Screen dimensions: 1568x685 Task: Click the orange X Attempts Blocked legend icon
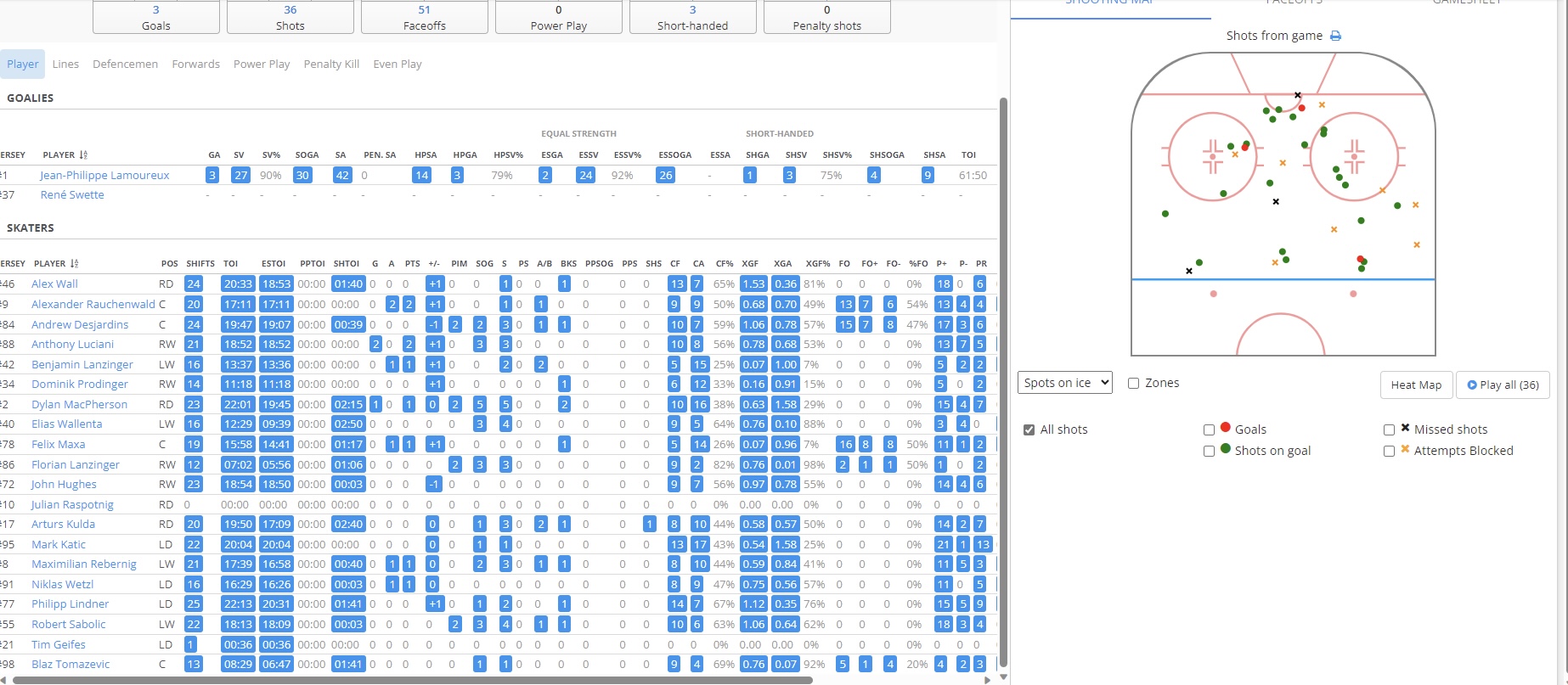(1405, 449)
